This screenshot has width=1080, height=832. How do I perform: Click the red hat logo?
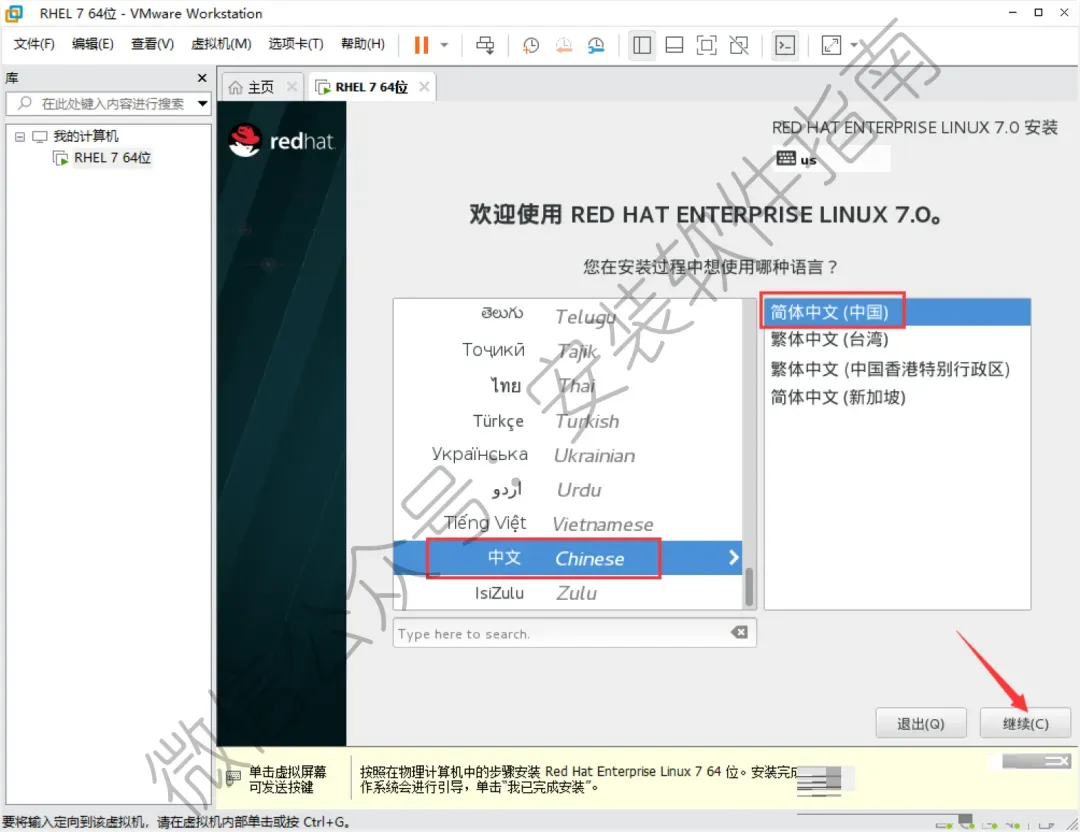tap(281, 141)
